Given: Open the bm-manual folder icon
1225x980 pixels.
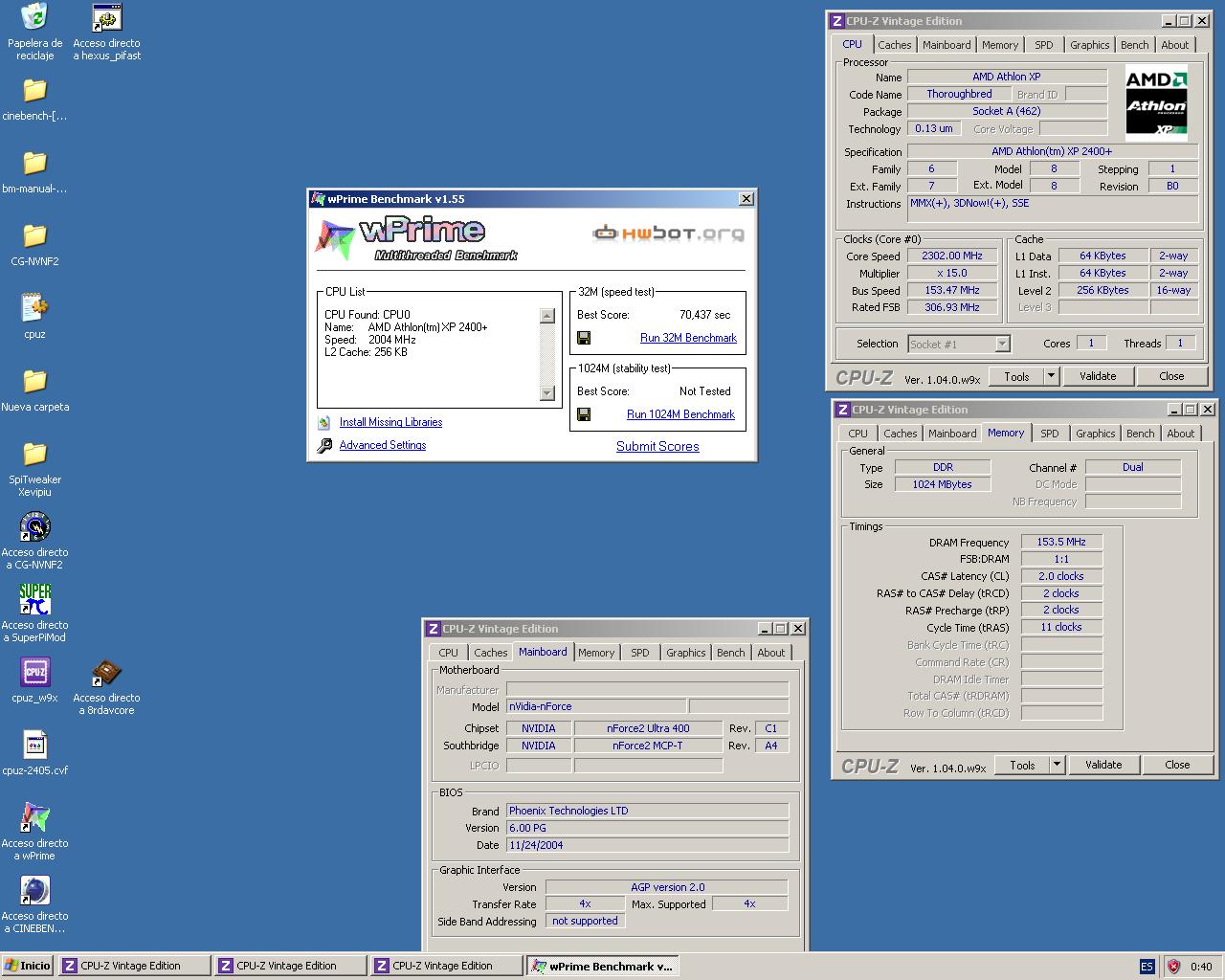Looking at the screenshot, I should point(34,163).
